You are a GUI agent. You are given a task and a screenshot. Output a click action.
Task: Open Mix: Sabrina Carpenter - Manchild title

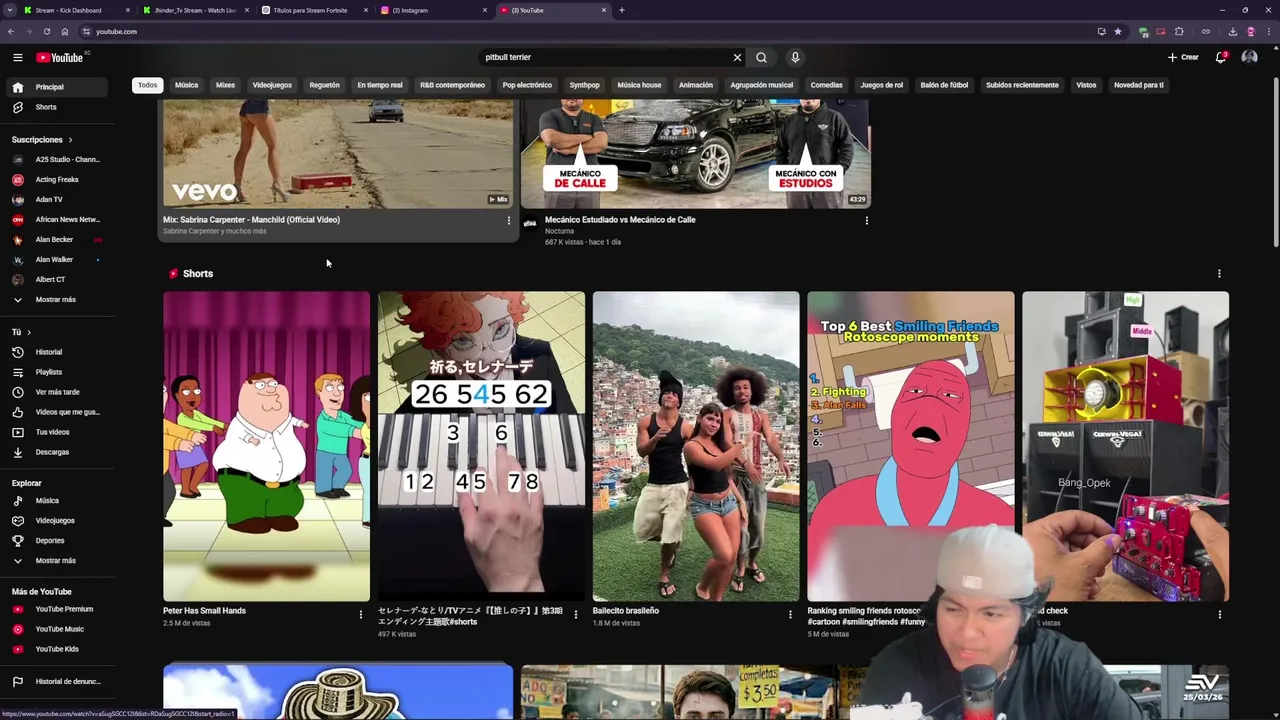[251, 220]
